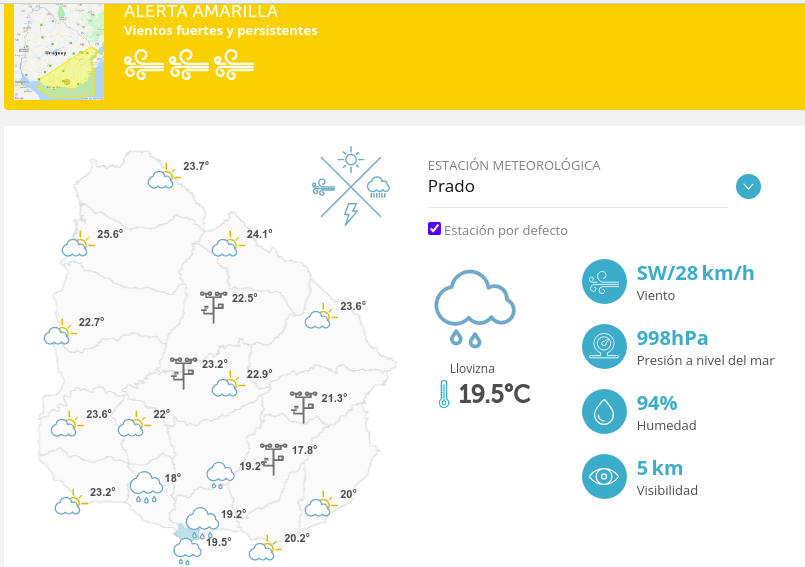Viewport: 805px width, 567px height.
Task: Click the weather phenomena cross icon
Action: pos(351,186)
